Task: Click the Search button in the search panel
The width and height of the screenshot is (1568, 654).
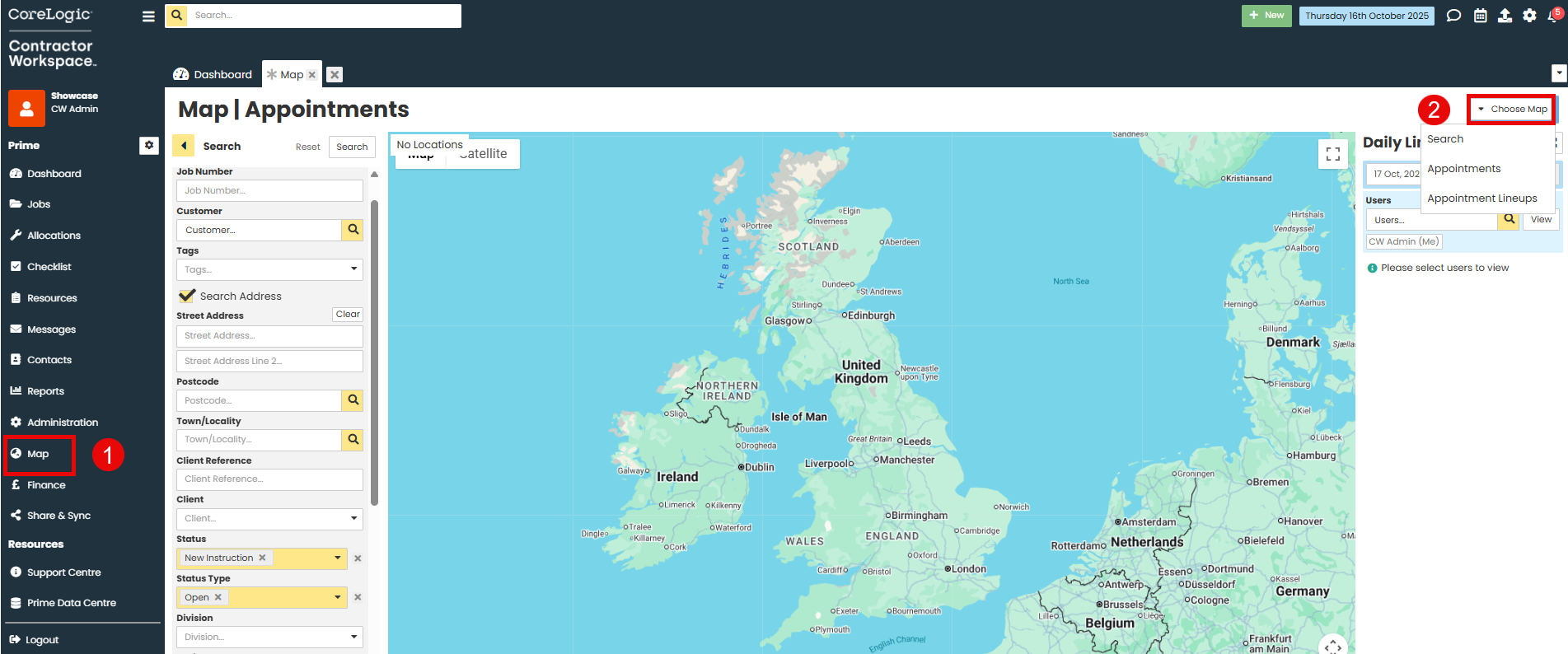Action: pyautogui.click(x=352, y=147)
